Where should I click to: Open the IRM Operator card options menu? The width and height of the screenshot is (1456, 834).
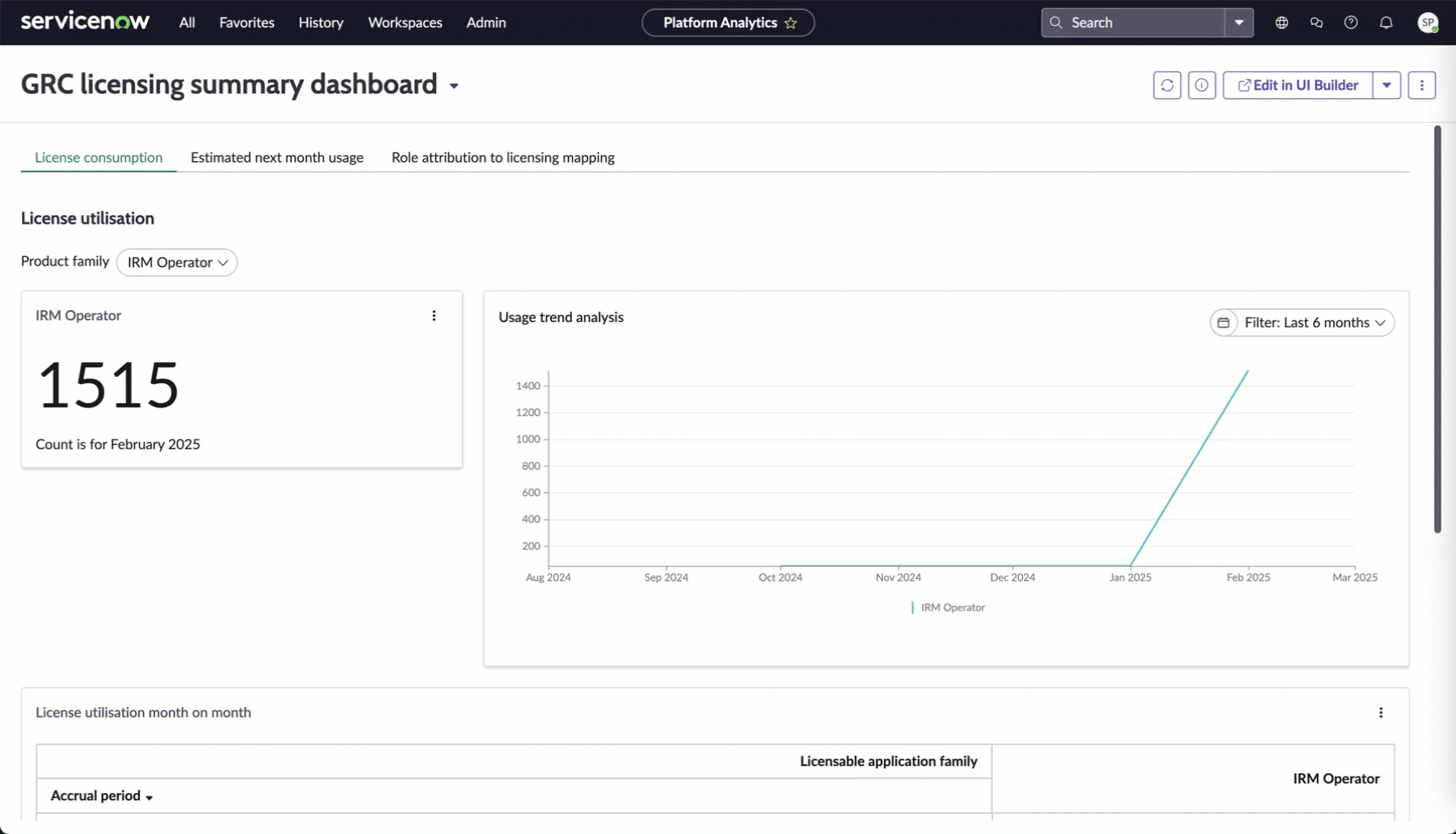[434, 316]
